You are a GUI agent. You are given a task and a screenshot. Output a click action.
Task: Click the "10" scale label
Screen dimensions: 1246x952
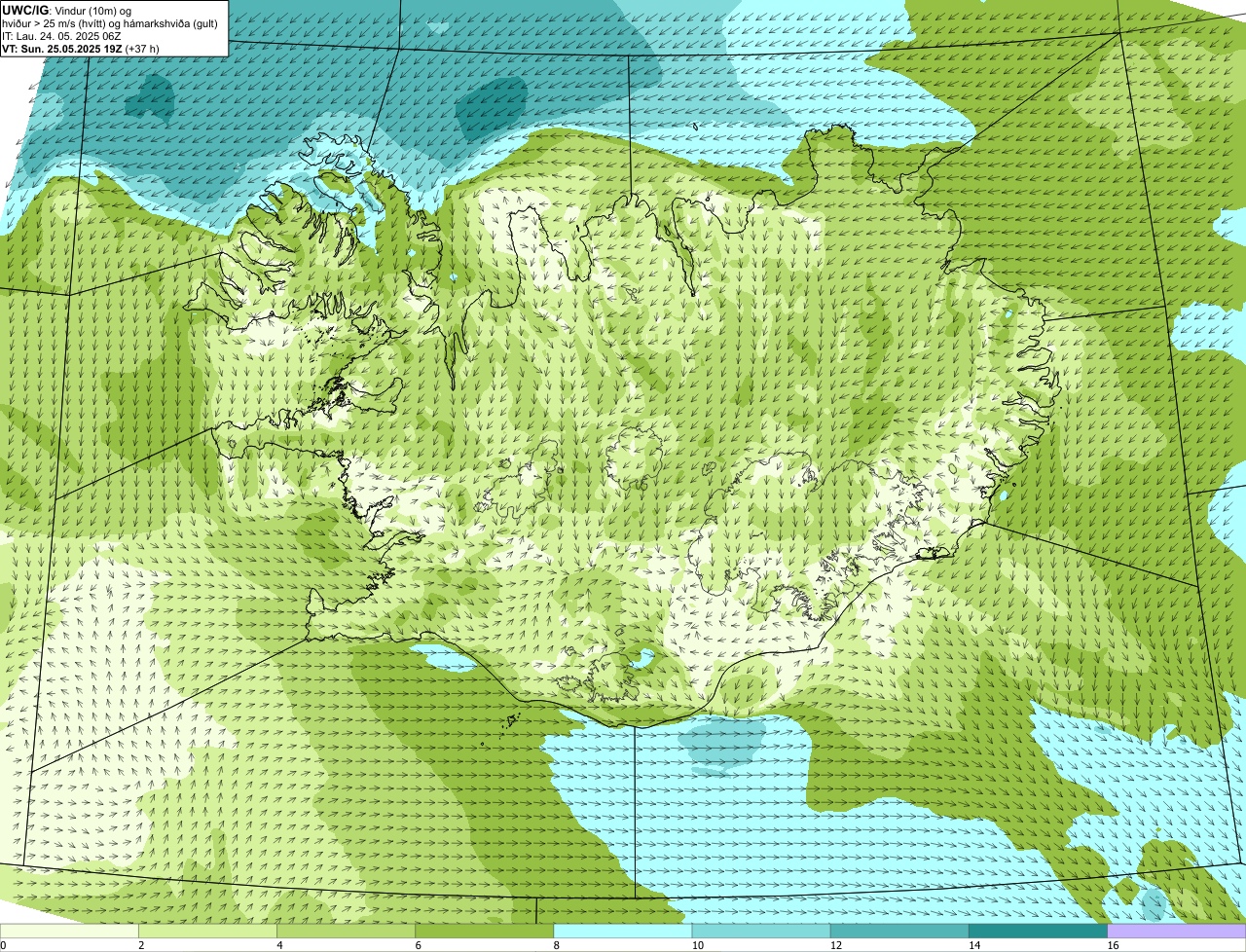pyautogui.click(x=697, y=945)
